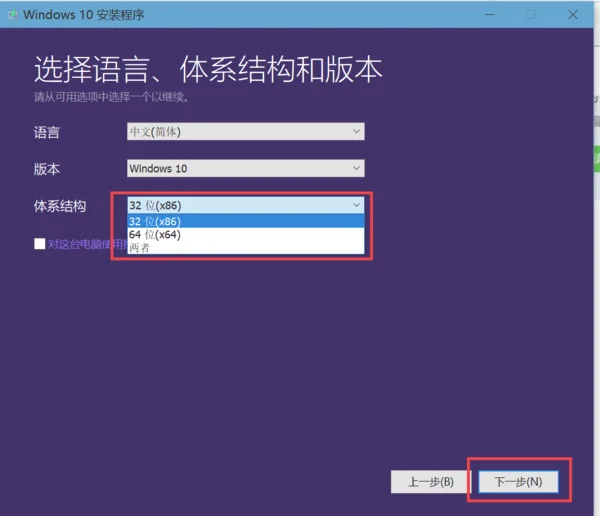Viewport: 600px width, 516px height.
Task: Open the 版本 Windows 10 edition dropdown
Action: tap(246, 168)
